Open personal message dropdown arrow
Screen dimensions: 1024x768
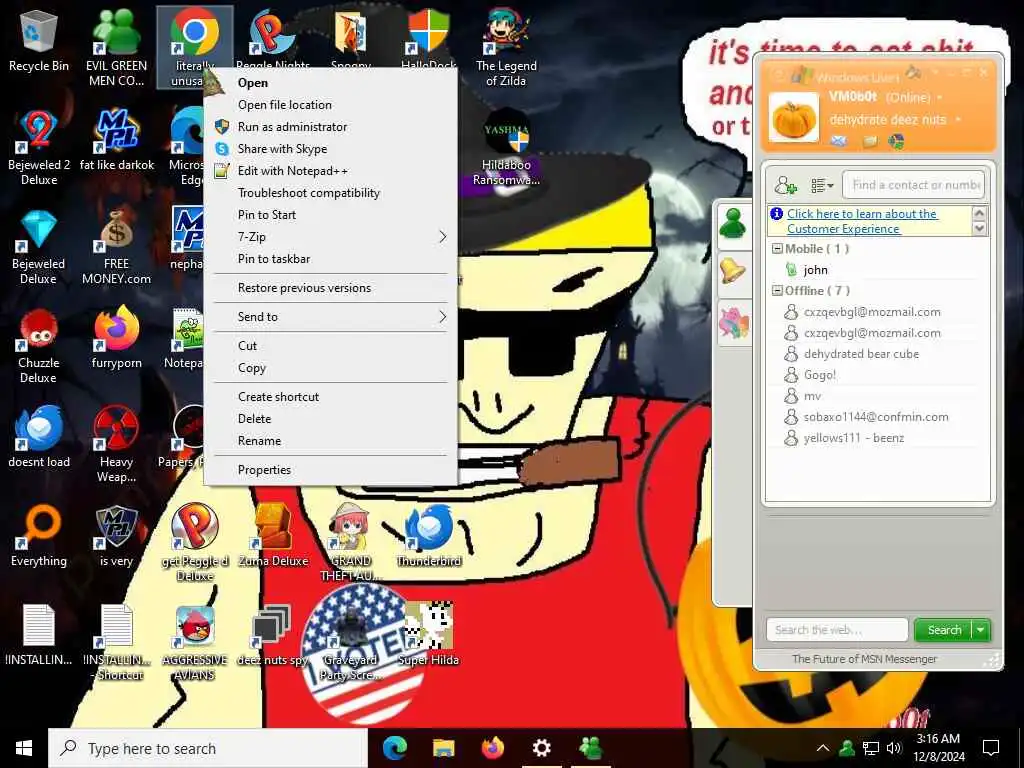(957, 120)
